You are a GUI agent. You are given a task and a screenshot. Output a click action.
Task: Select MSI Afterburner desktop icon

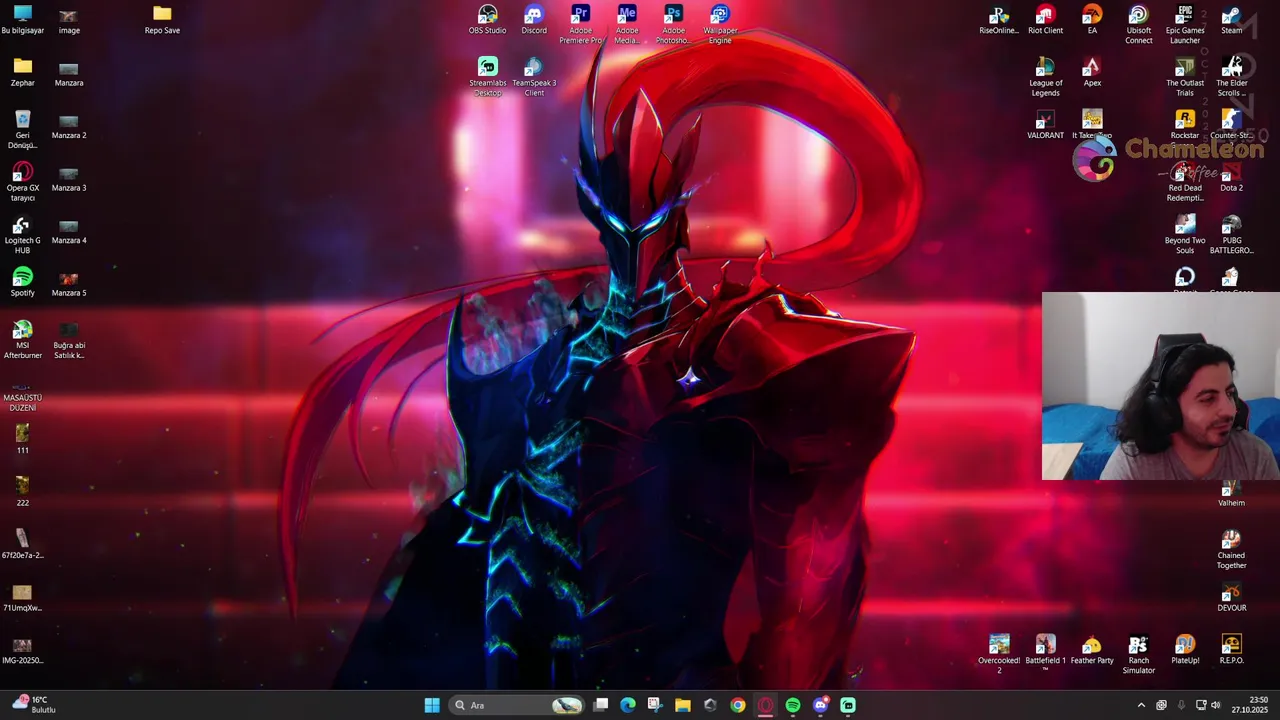tap(22, 339)
